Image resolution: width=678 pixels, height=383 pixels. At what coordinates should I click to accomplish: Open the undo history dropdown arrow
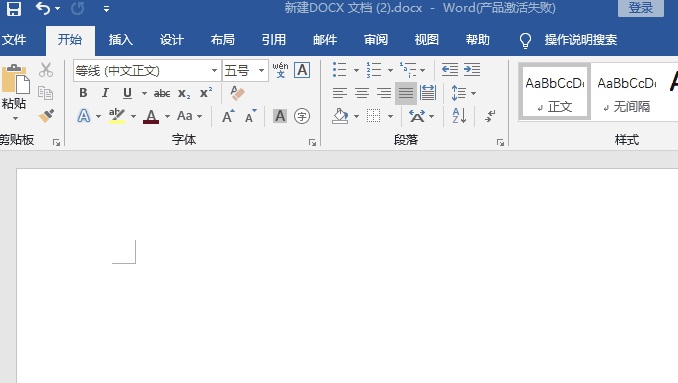pos(57,9)
